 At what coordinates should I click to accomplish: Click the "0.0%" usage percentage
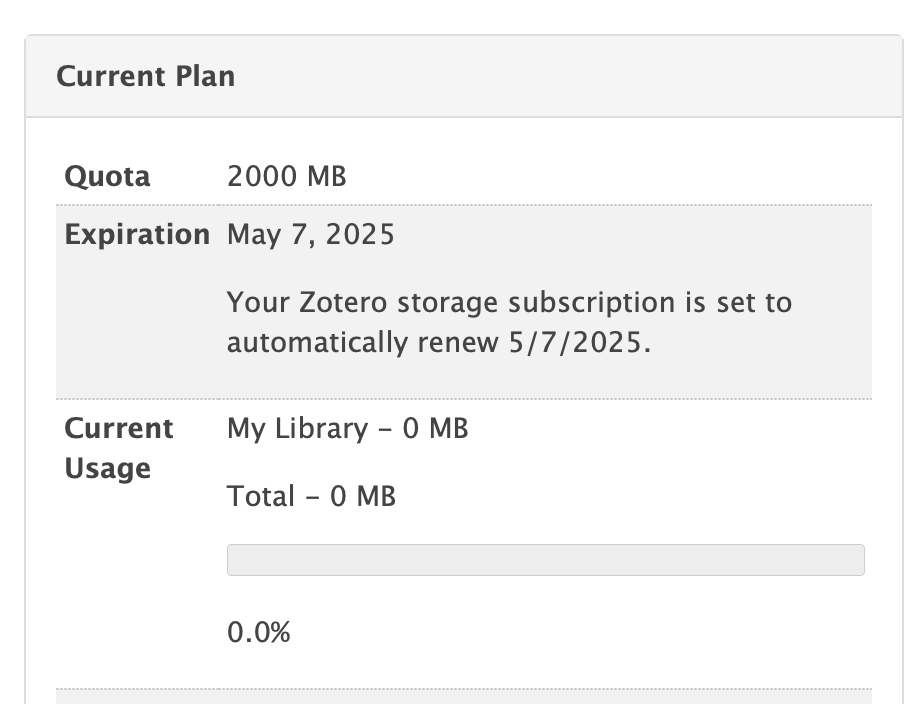click(258, 632)
